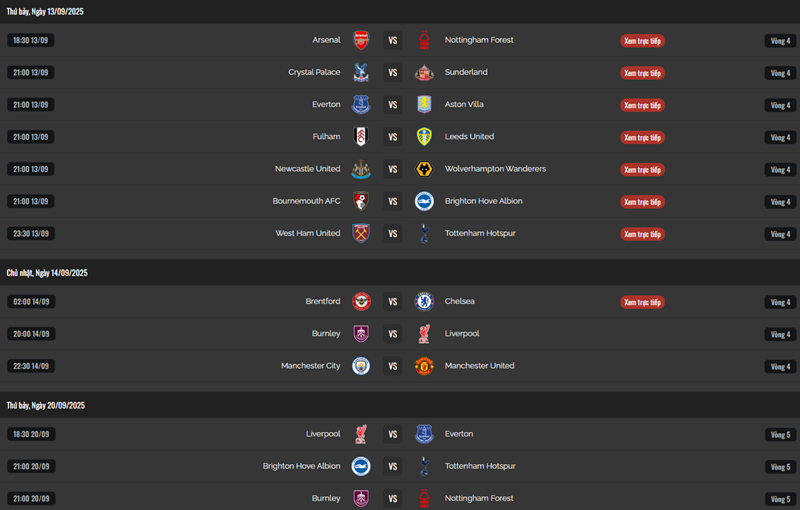Click the West Ham United crest
The image size is (800, 510).
pos(361,233)
